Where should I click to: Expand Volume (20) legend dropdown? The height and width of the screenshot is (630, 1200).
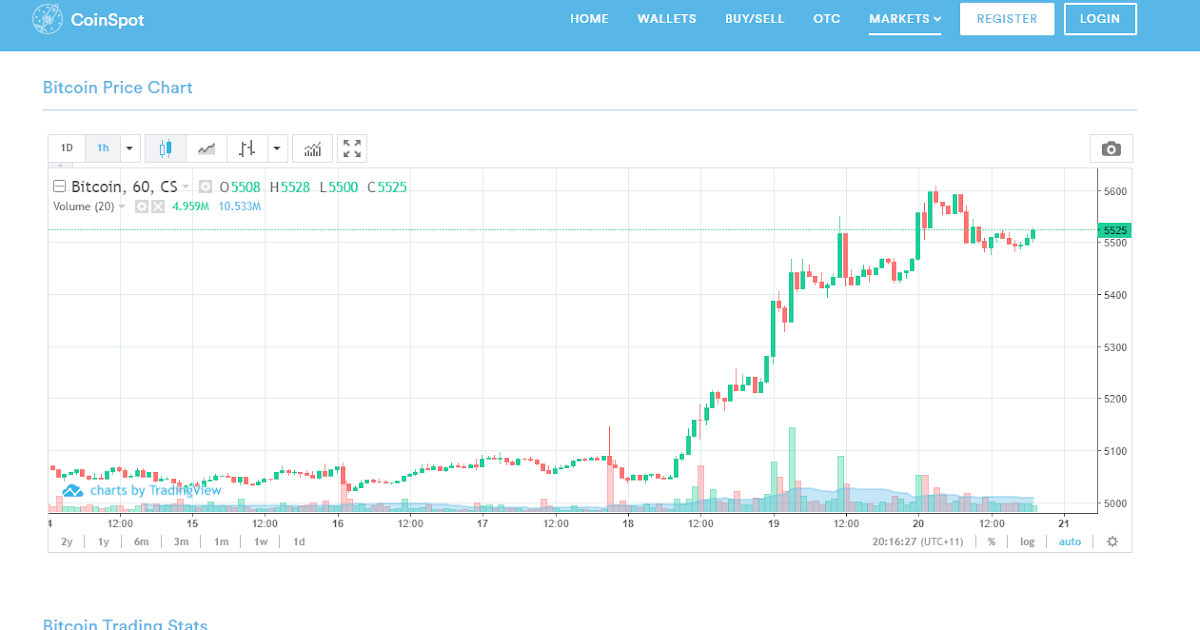coord(122,206)
